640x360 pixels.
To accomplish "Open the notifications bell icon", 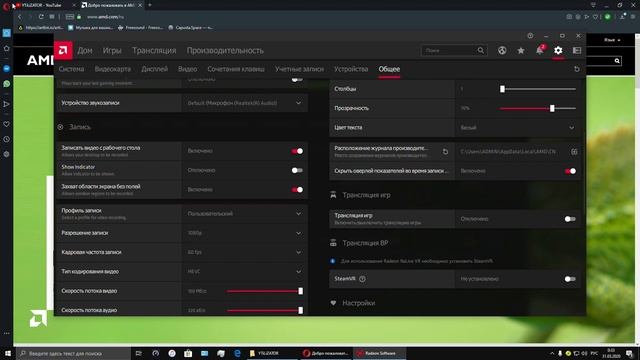I will click(540, 50).
